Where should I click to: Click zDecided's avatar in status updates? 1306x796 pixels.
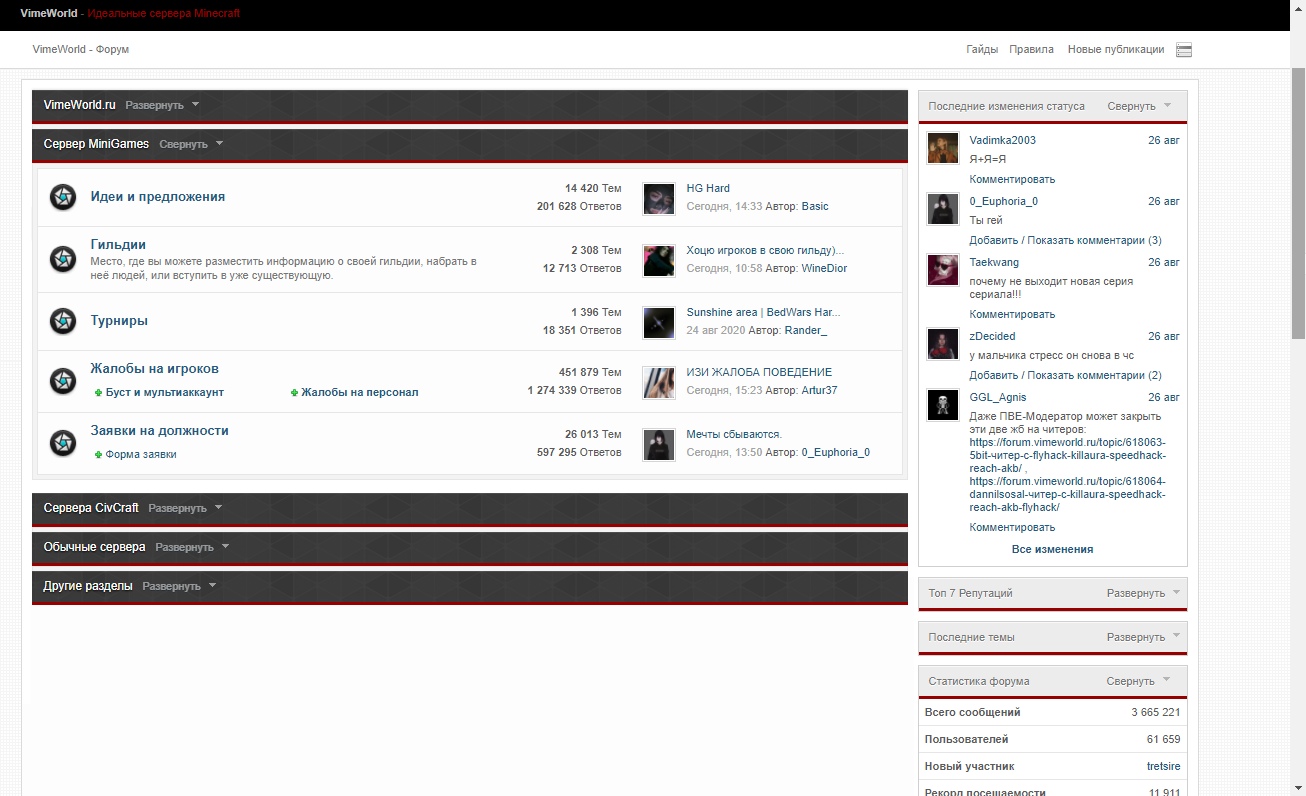click(943, 344)
